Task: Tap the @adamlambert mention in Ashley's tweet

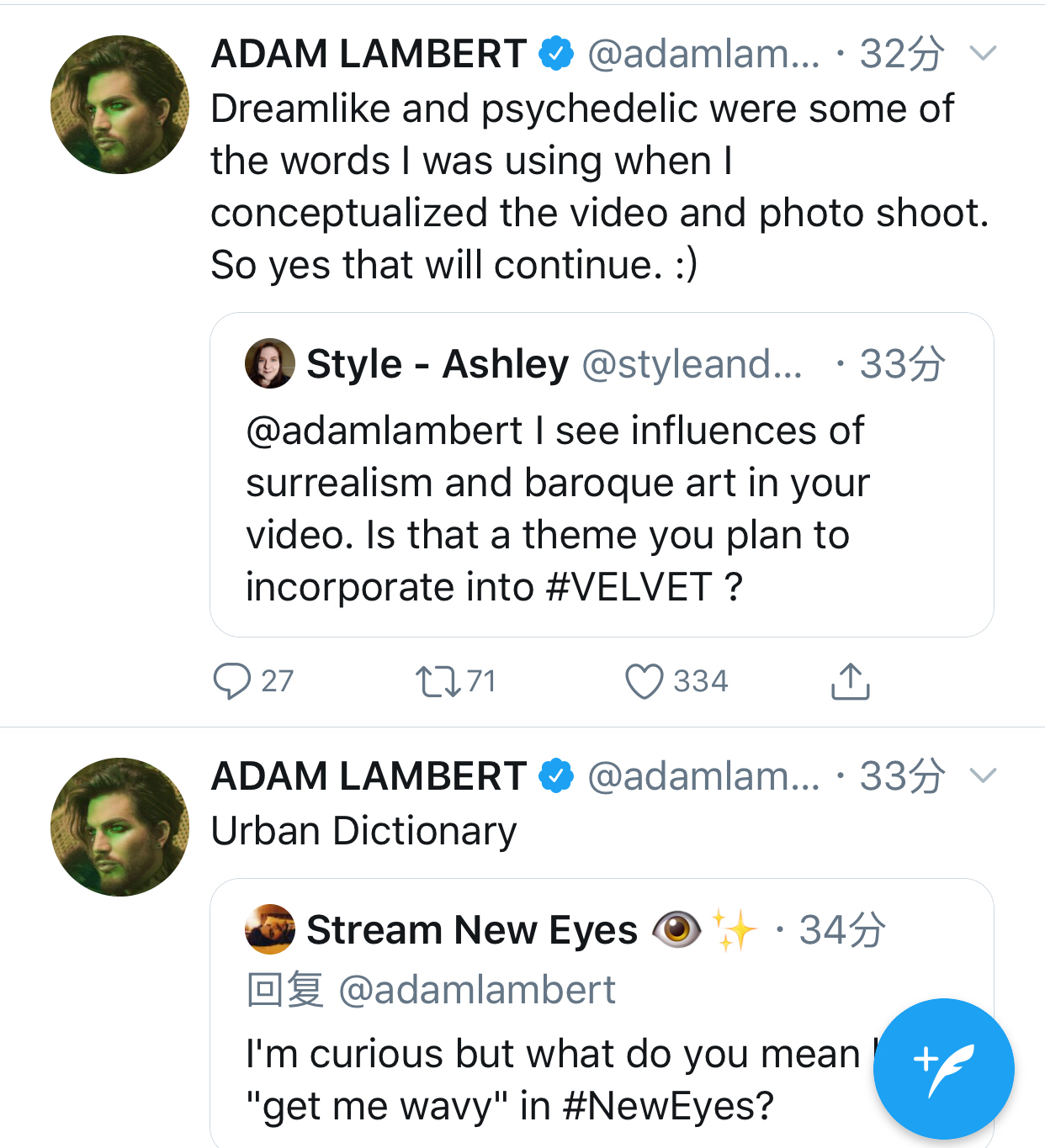Action: [x=384, y=431]
